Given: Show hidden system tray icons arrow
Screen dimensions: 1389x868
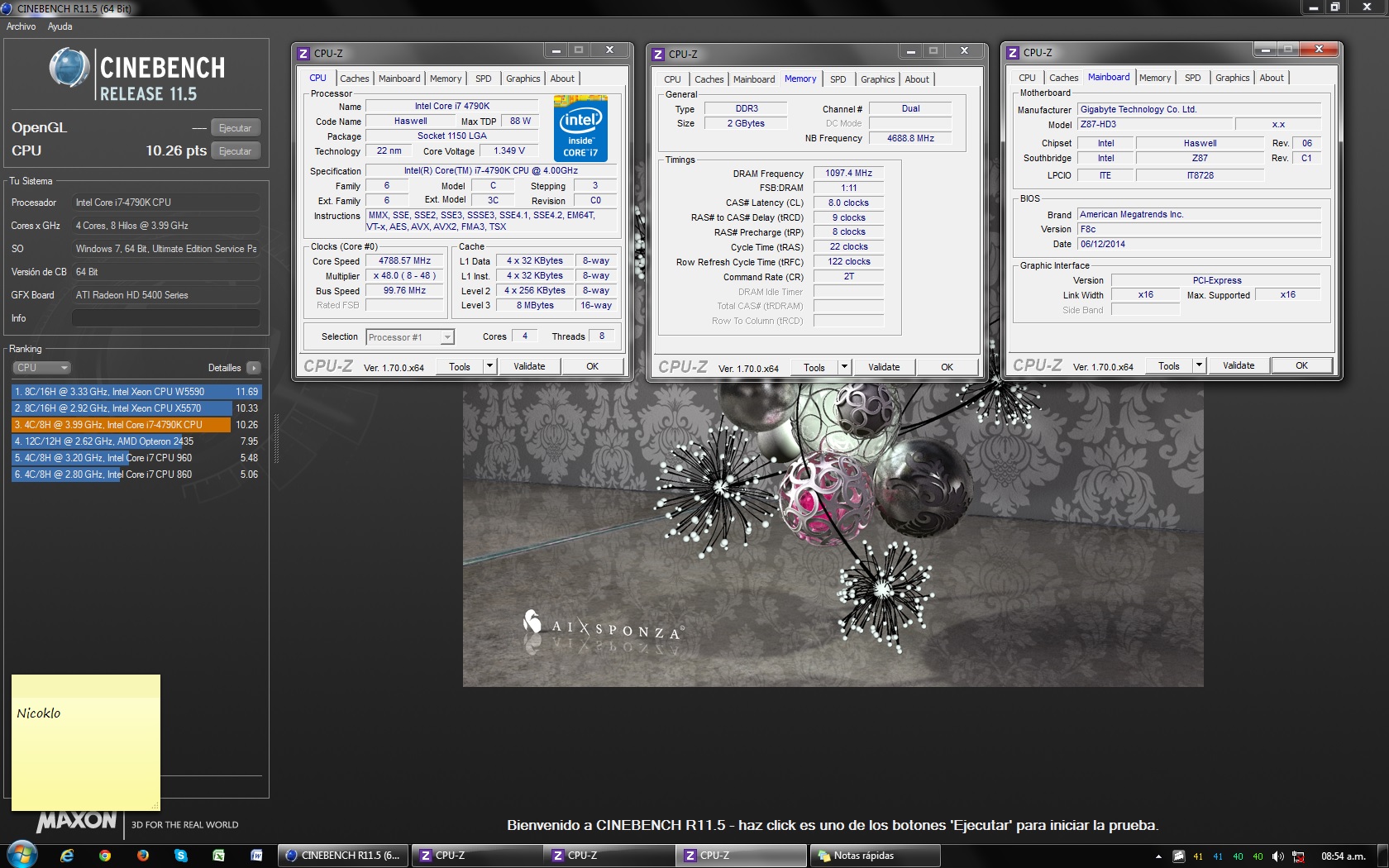Looking at the screenshot, I should click(x=1158, y=856).
